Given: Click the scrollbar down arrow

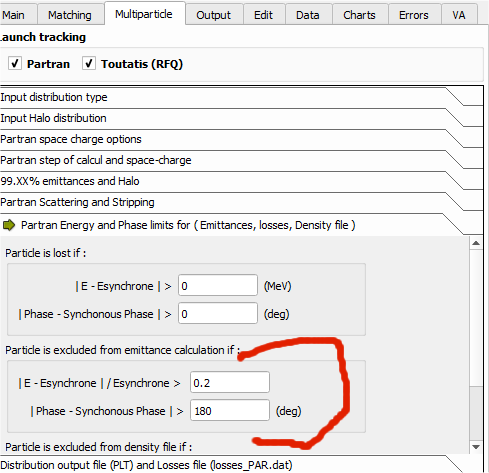Looking at the screenshot, I should (x=476, y=447).
